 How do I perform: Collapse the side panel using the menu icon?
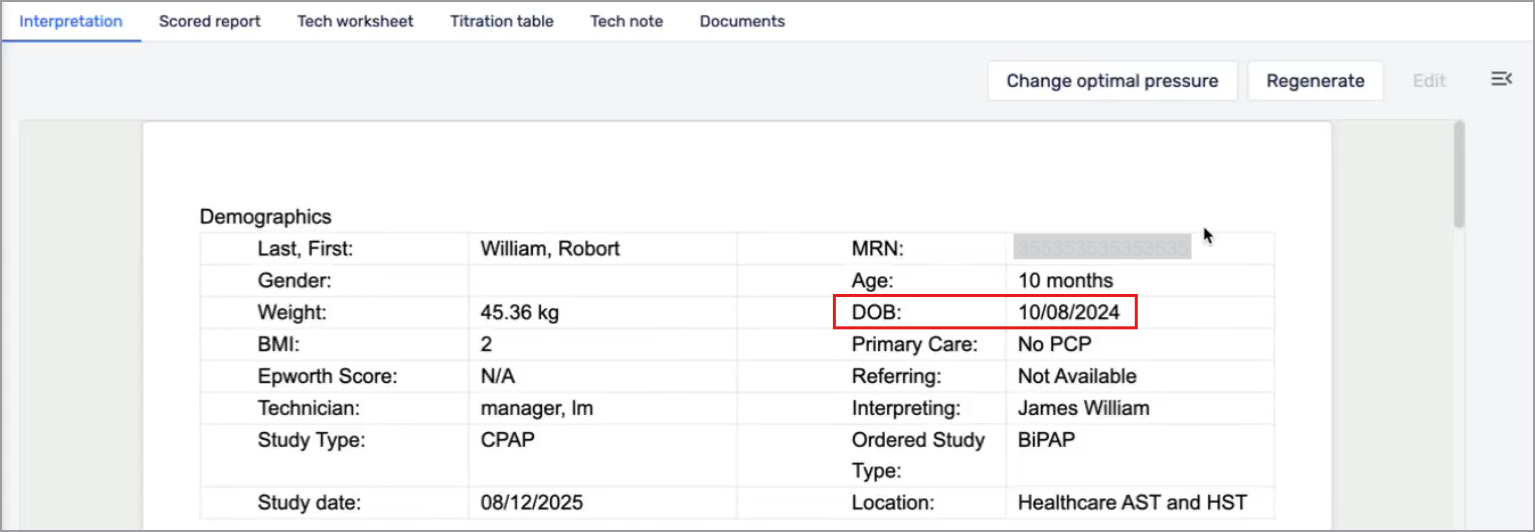[x=1500, y=80]
